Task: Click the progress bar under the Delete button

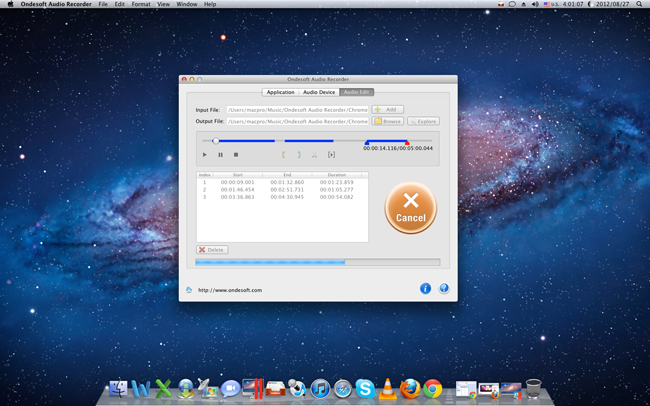Action: click(x=318, y=262)
